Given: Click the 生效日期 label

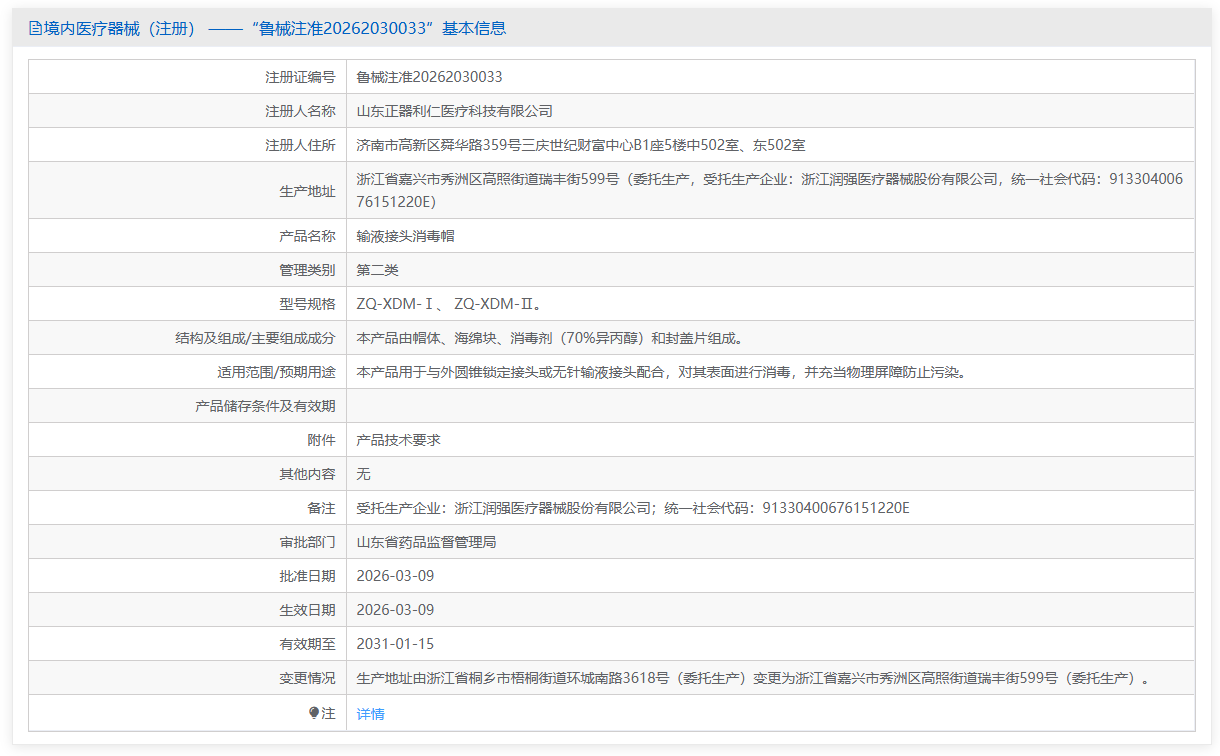Looking at the screenshot, I should (307, 610).
